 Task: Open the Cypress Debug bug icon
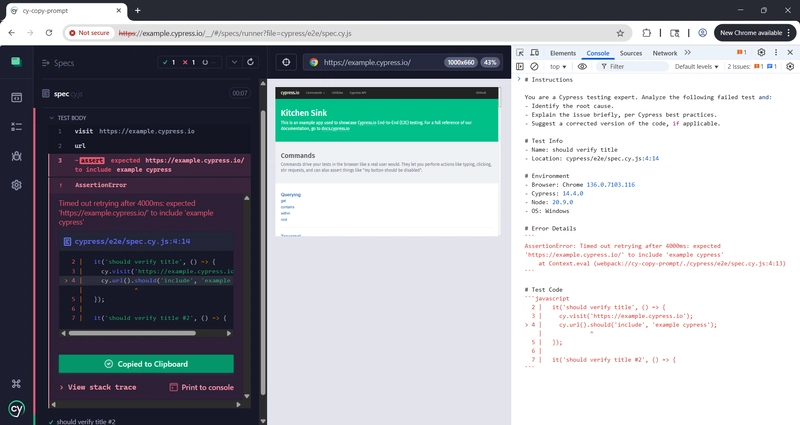[x=16, y=156]
